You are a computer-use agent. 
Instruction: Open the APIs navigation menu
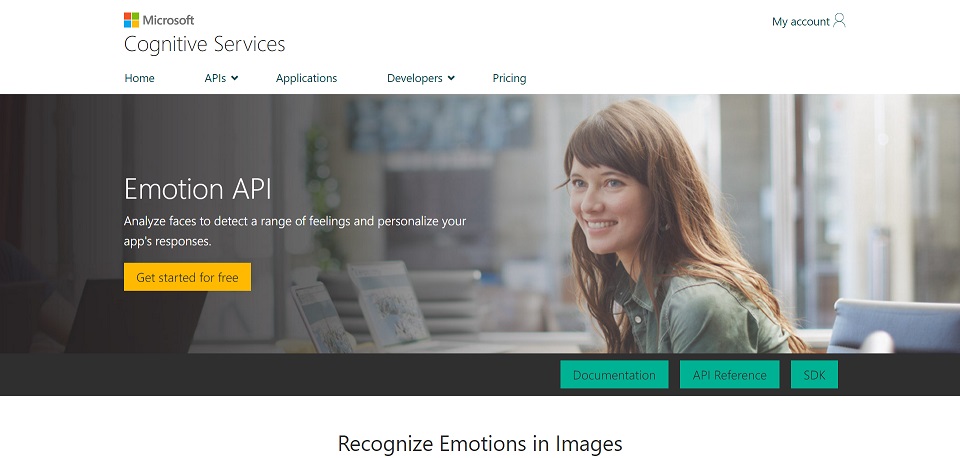(x=215, y=78)
